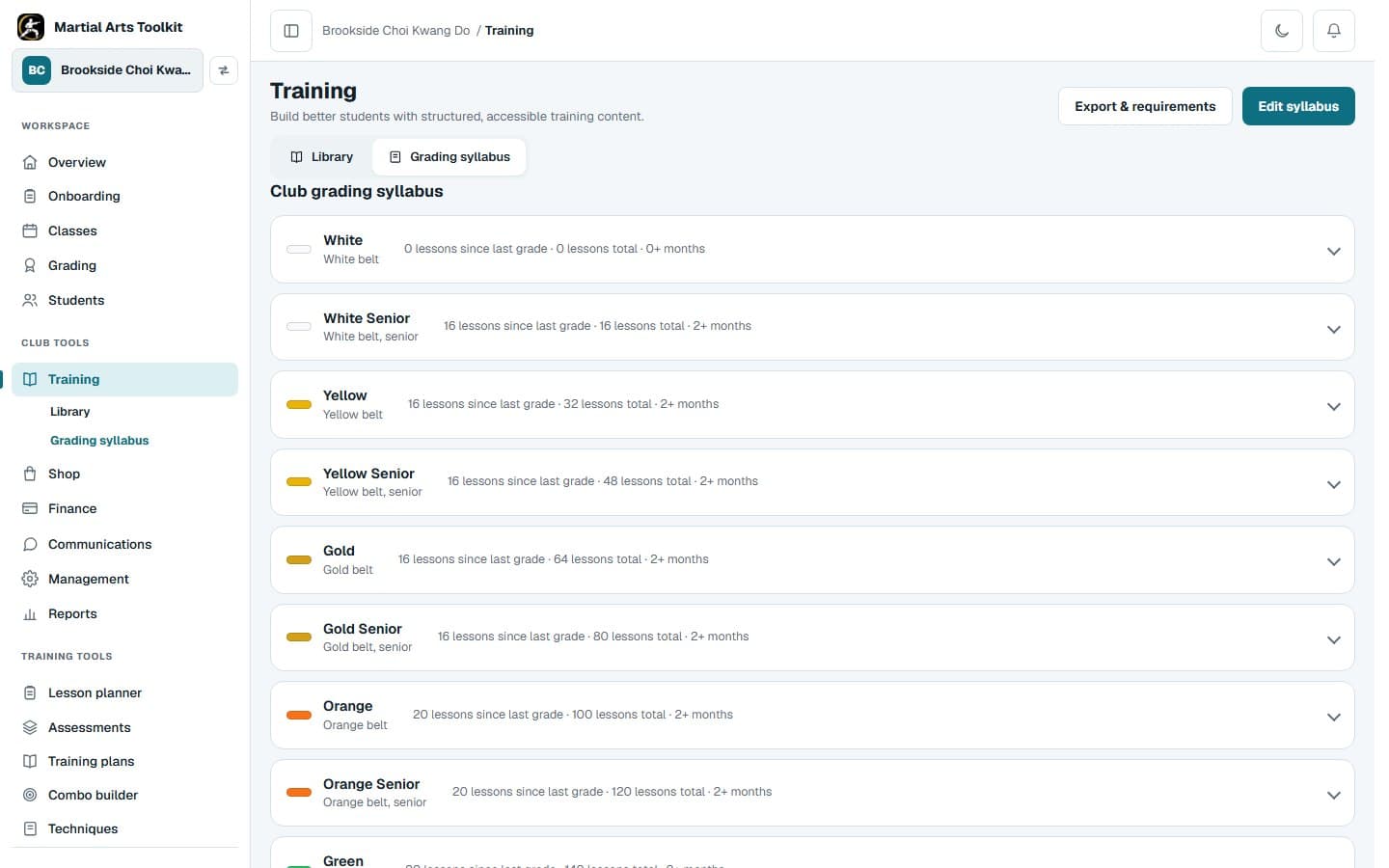Expand the White belt row chevron
This screenshot has width=1389, height=868.
(1334, 251)
